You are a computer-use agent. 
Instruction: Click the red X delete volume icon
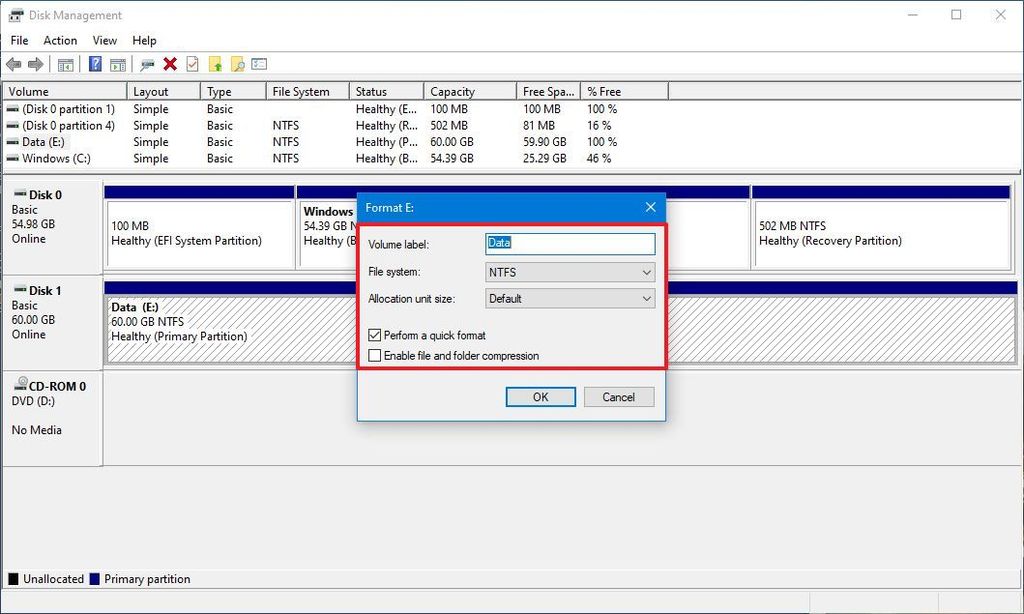[x=168, y=64]
